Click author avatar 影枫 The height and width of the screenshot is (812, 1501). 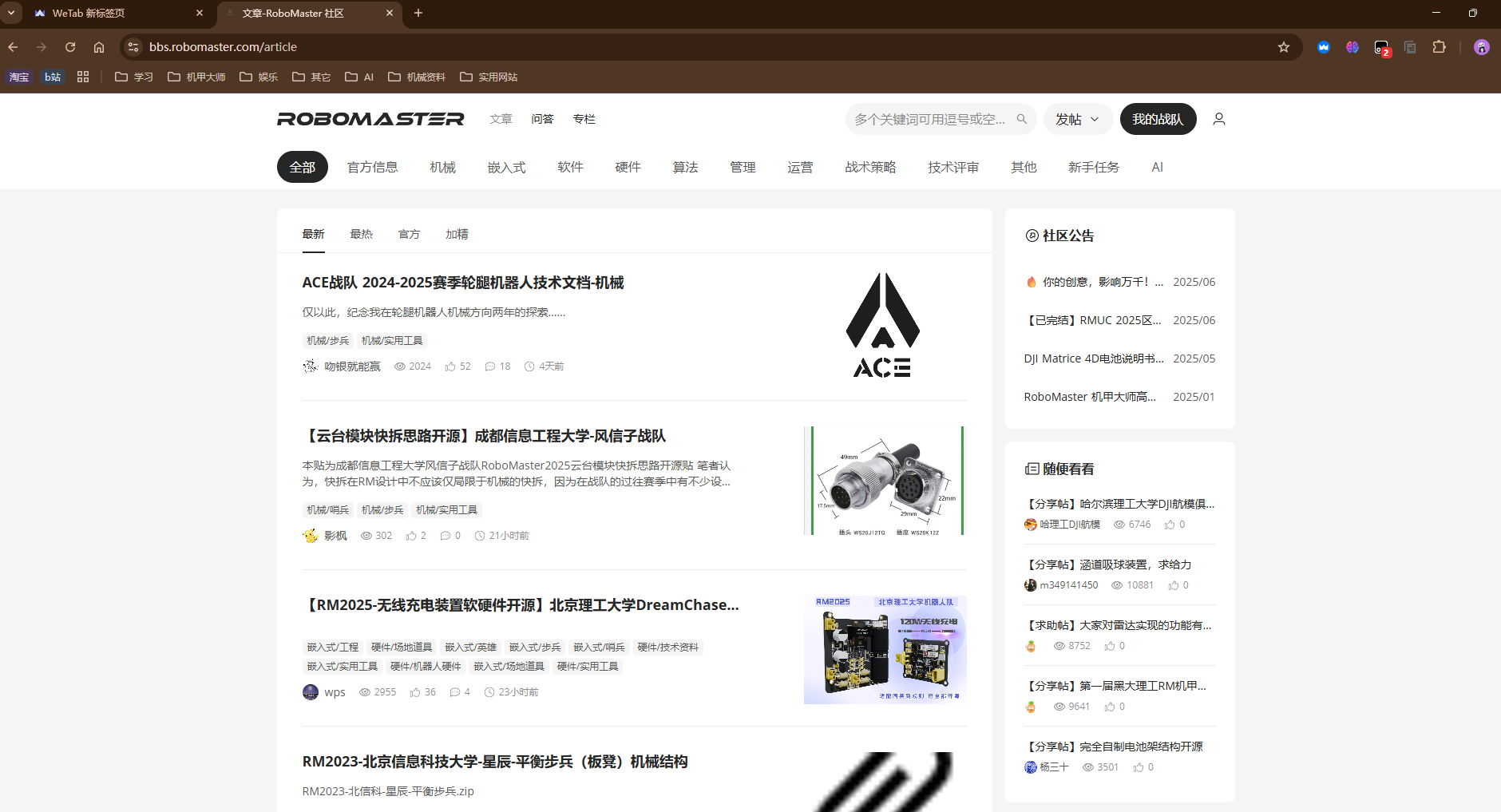311,536
